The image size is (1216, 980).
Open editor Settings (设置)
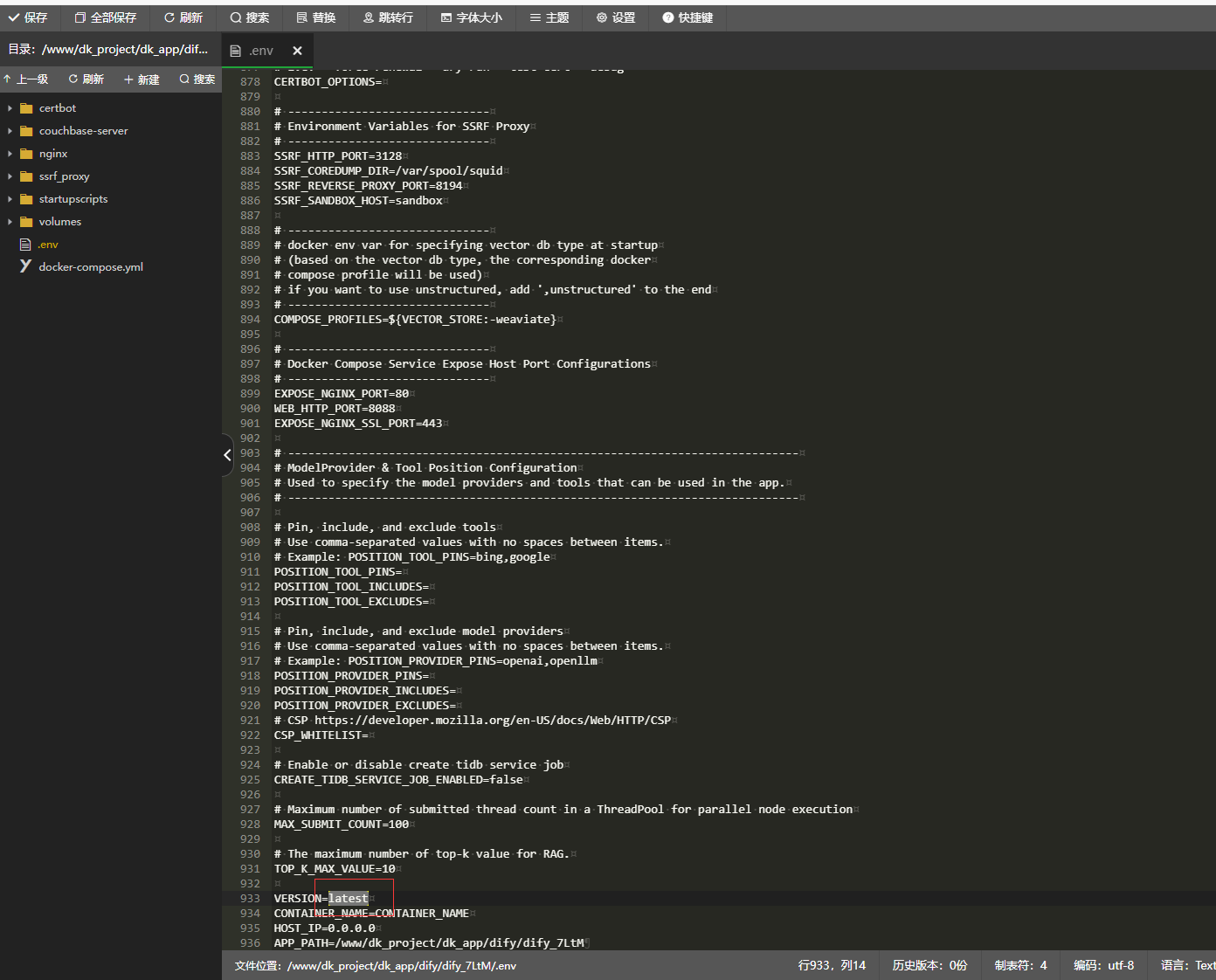[x=616, y=17]
